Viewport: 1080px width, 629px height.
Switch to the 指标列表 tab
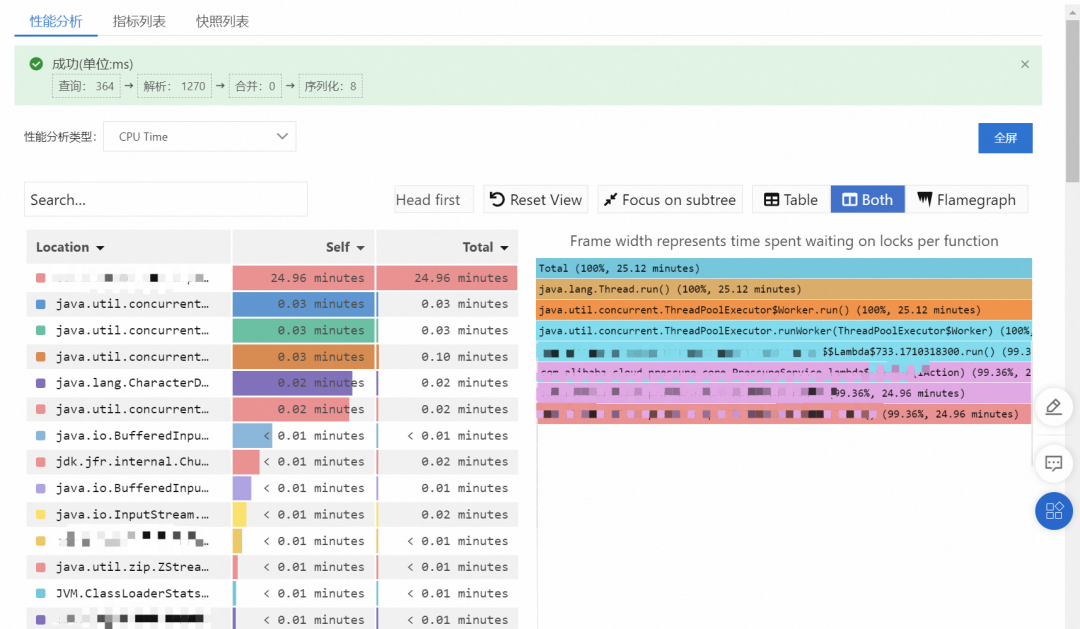139,21
